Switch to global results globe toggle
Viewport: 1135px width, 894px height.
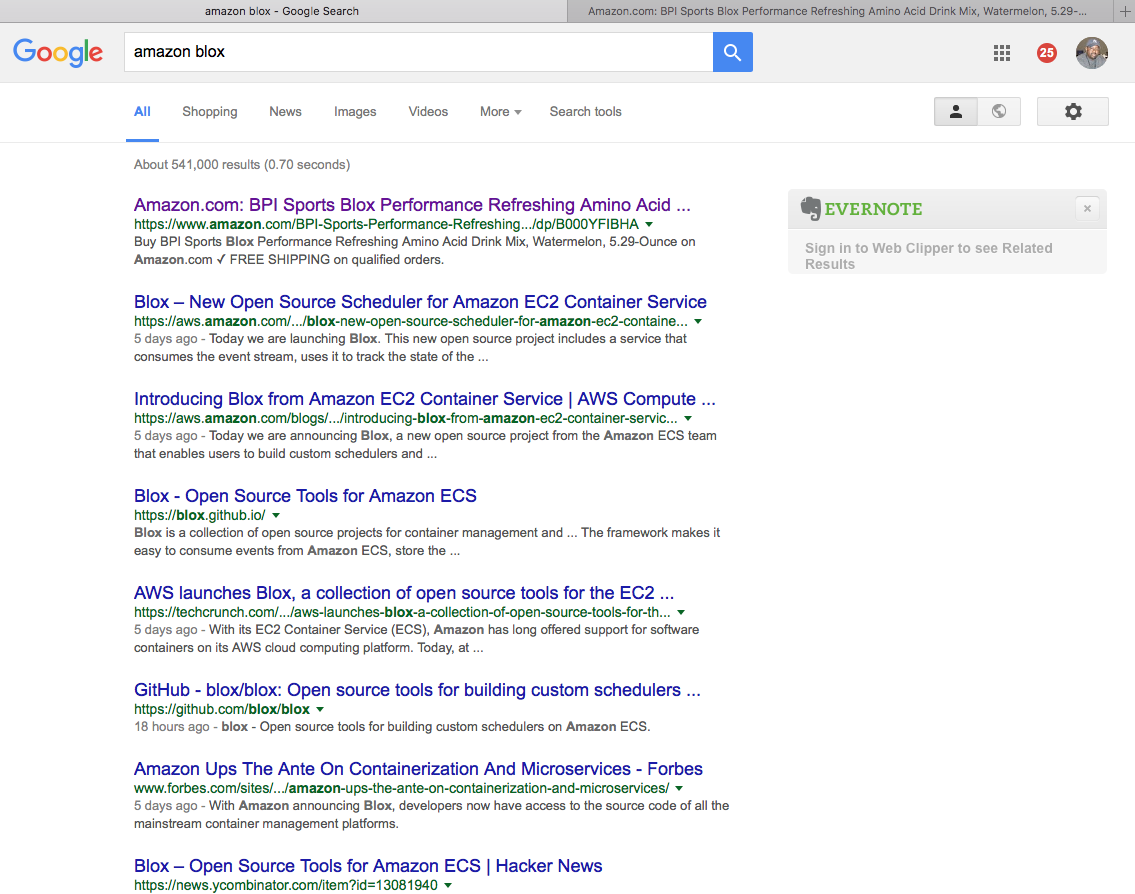point(998,112)
